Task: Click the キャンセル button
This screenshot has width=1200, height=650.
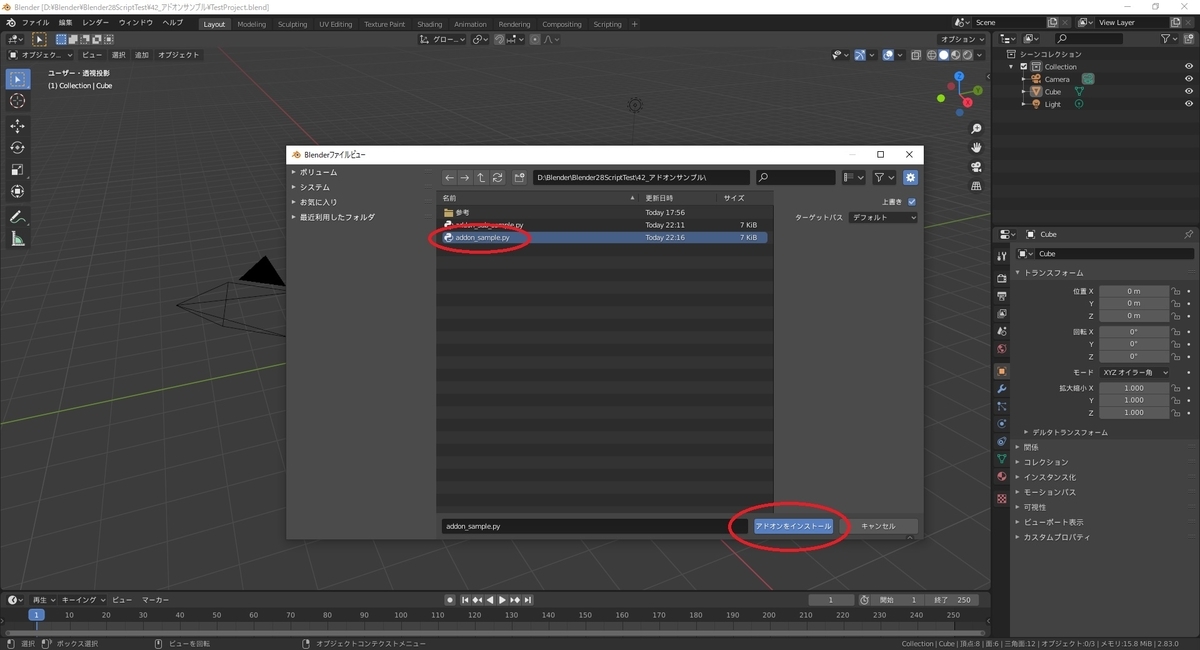Action: [x=878, y=526]
